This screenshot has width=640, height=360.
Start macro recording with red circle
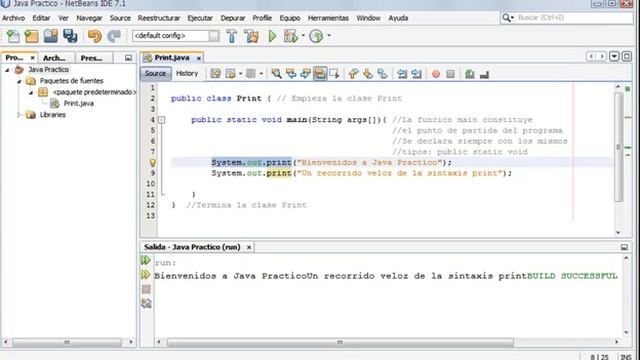[x=436, y=74]
